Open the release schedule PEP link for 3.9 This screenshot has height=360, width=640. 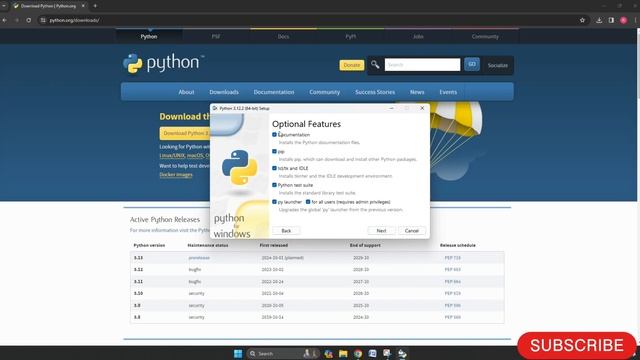[452, 305]
